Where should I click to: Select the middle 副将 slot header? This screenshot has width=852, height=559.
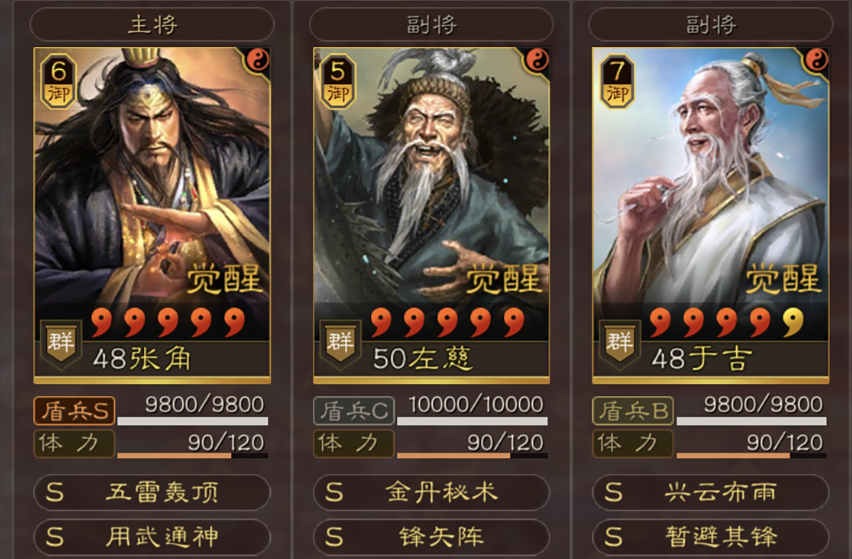click(x=431, y=24)
